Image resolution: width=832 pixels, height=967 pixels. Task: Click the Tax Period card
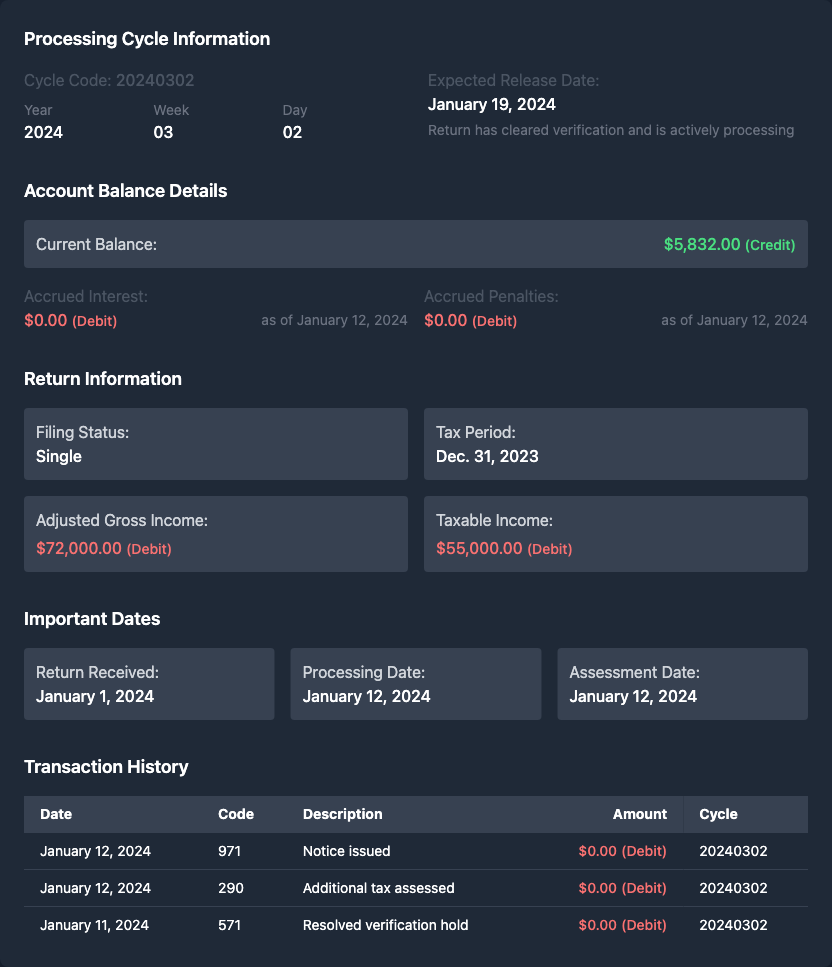[x=616, y=444]
